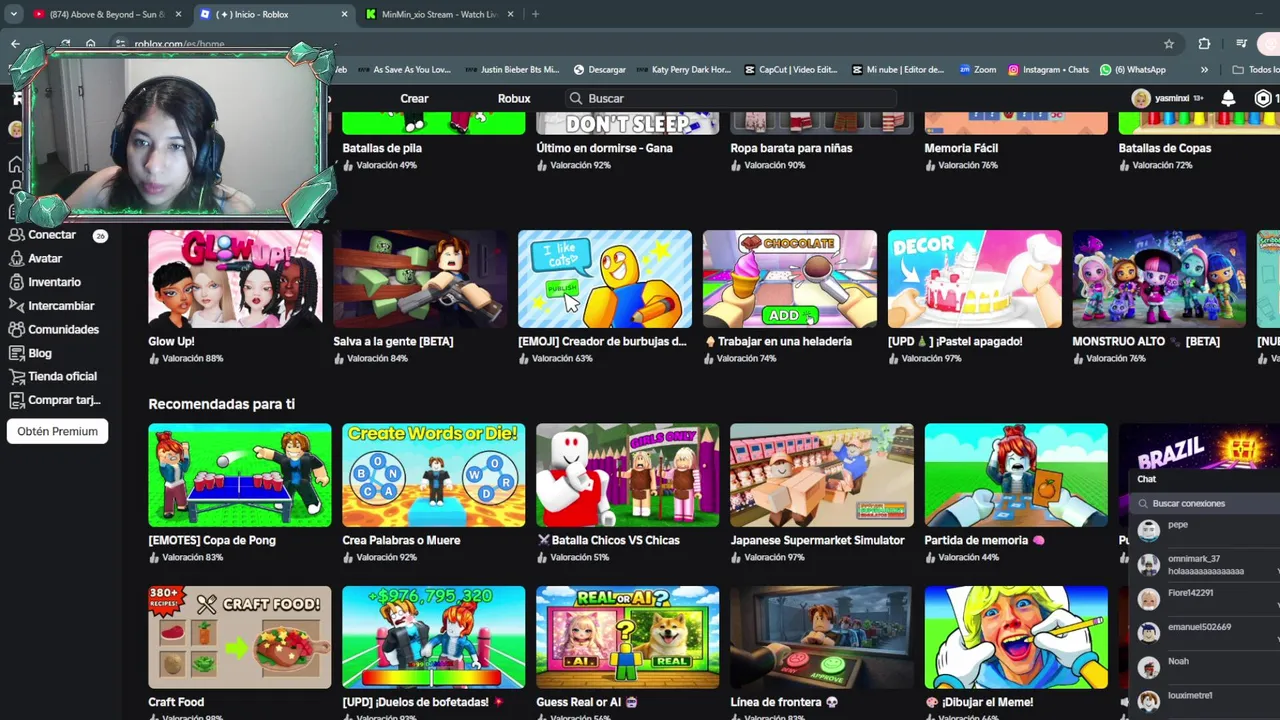The height and width of the screenshot is (720, 1280).
Task: Open the MONSTRUO ALTO game thumbnail
Action: (x=1159, y=279)
